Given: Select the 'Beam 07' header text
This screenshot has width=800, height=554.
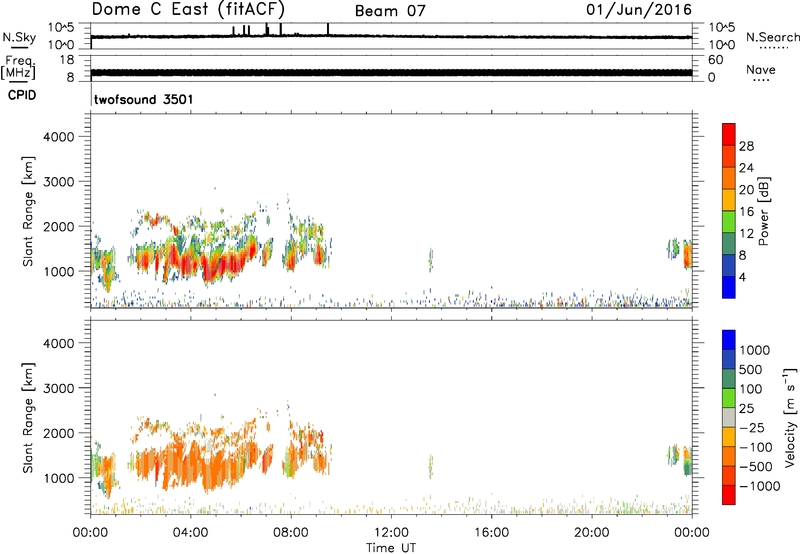Looking at the screenshot, I should (x=390, y=11).
